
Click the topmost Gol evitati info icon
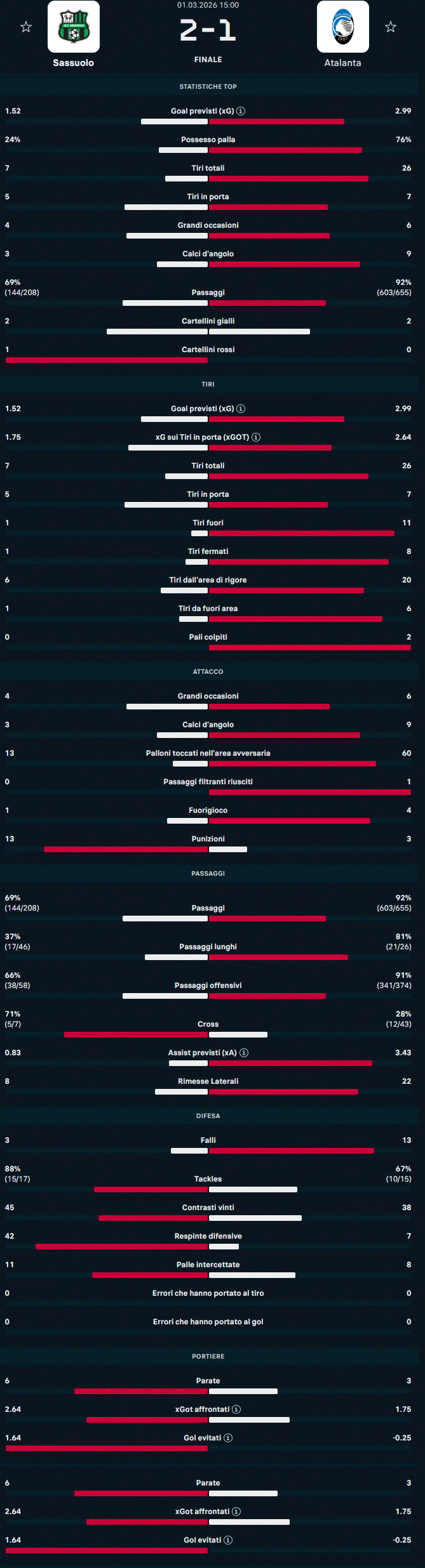(228, 1438)
